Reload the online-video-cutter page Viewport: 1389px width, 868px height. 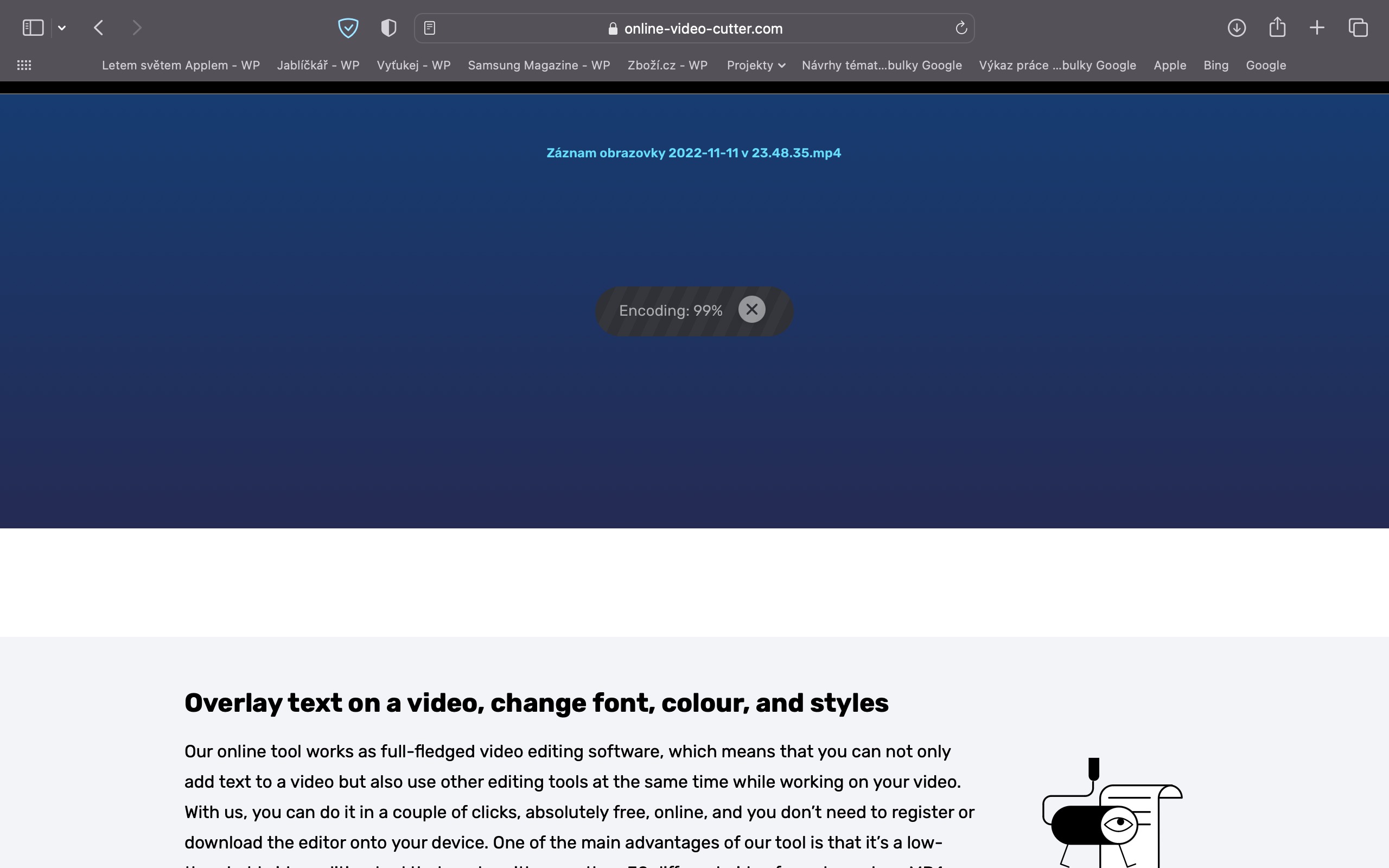click(x=961, y=28)
